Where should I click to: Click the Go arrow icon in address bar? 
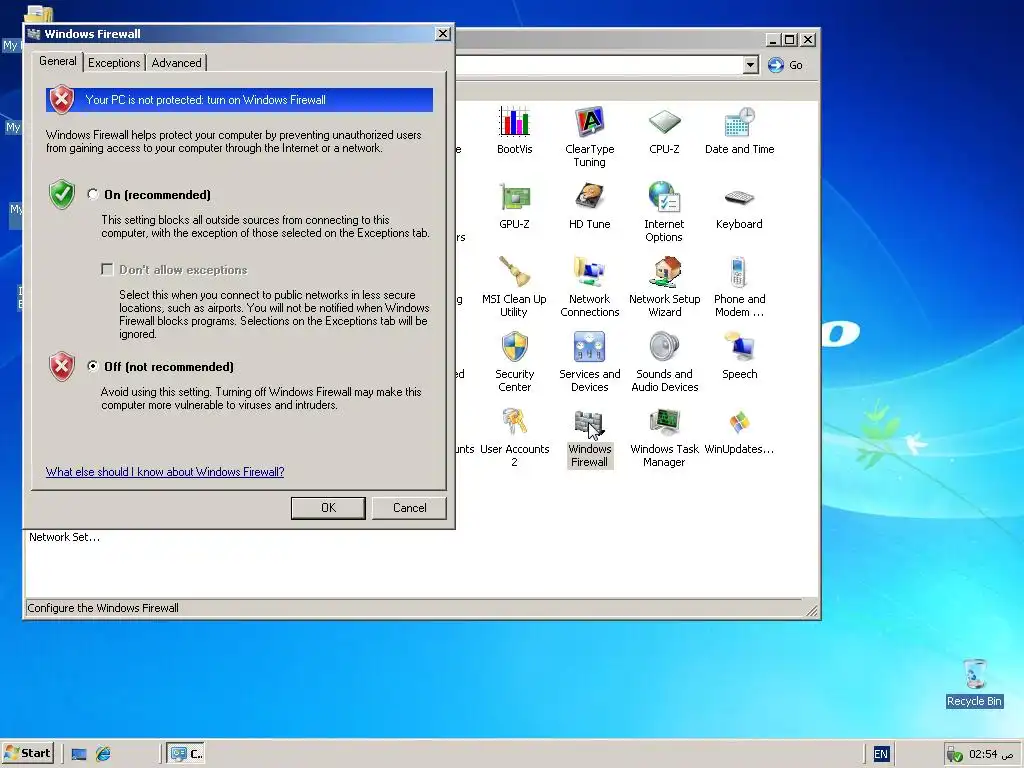point(775,65)
